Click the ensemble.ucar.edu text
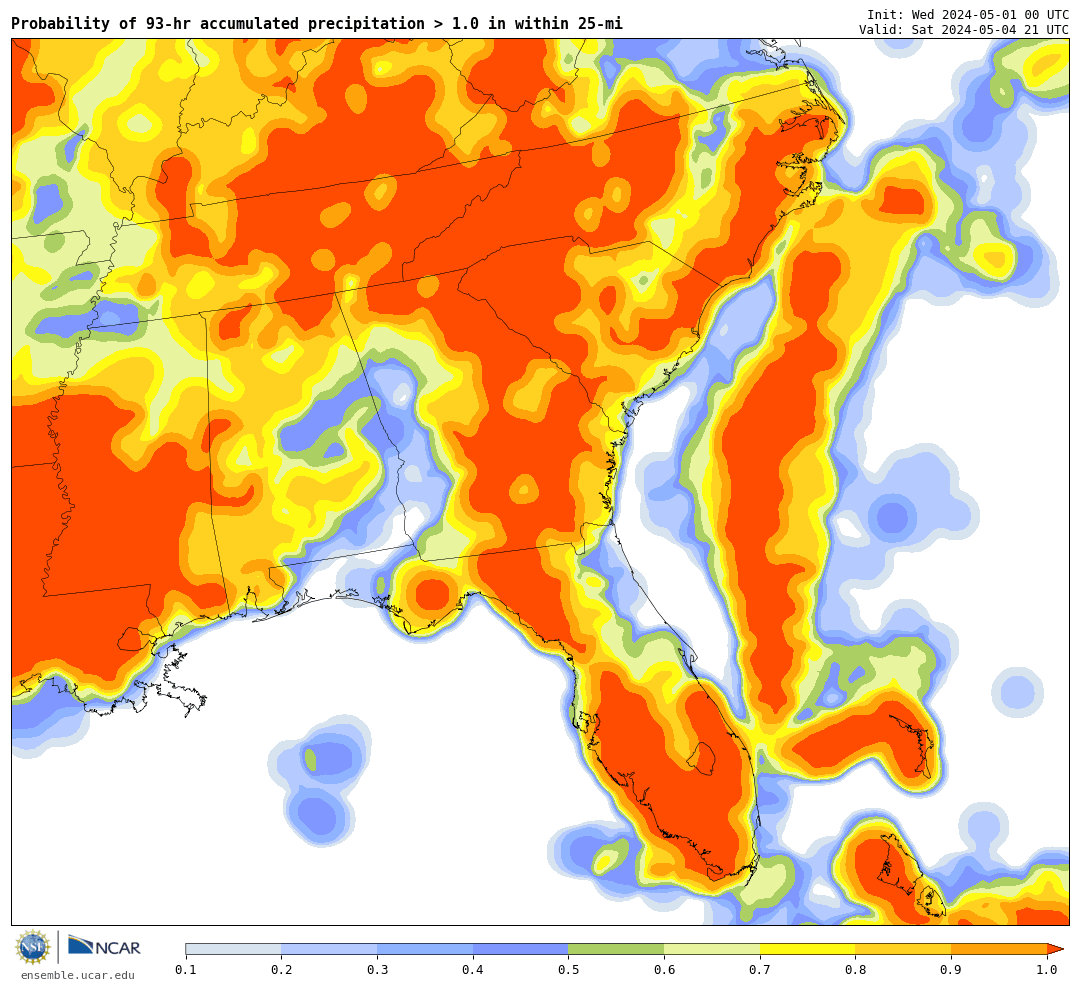The height and width of the screenshot is (988, 1080). click(78, 975)
